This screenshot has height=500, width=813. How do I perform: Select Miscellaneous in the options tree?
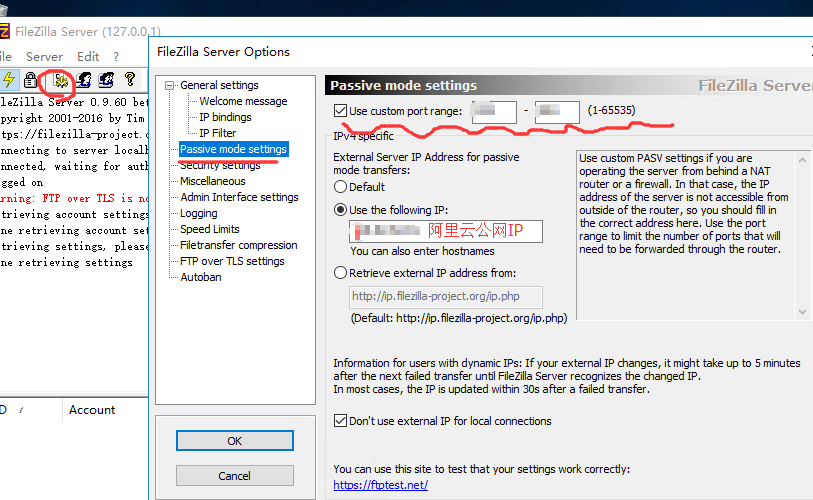(x=213, y=181)
